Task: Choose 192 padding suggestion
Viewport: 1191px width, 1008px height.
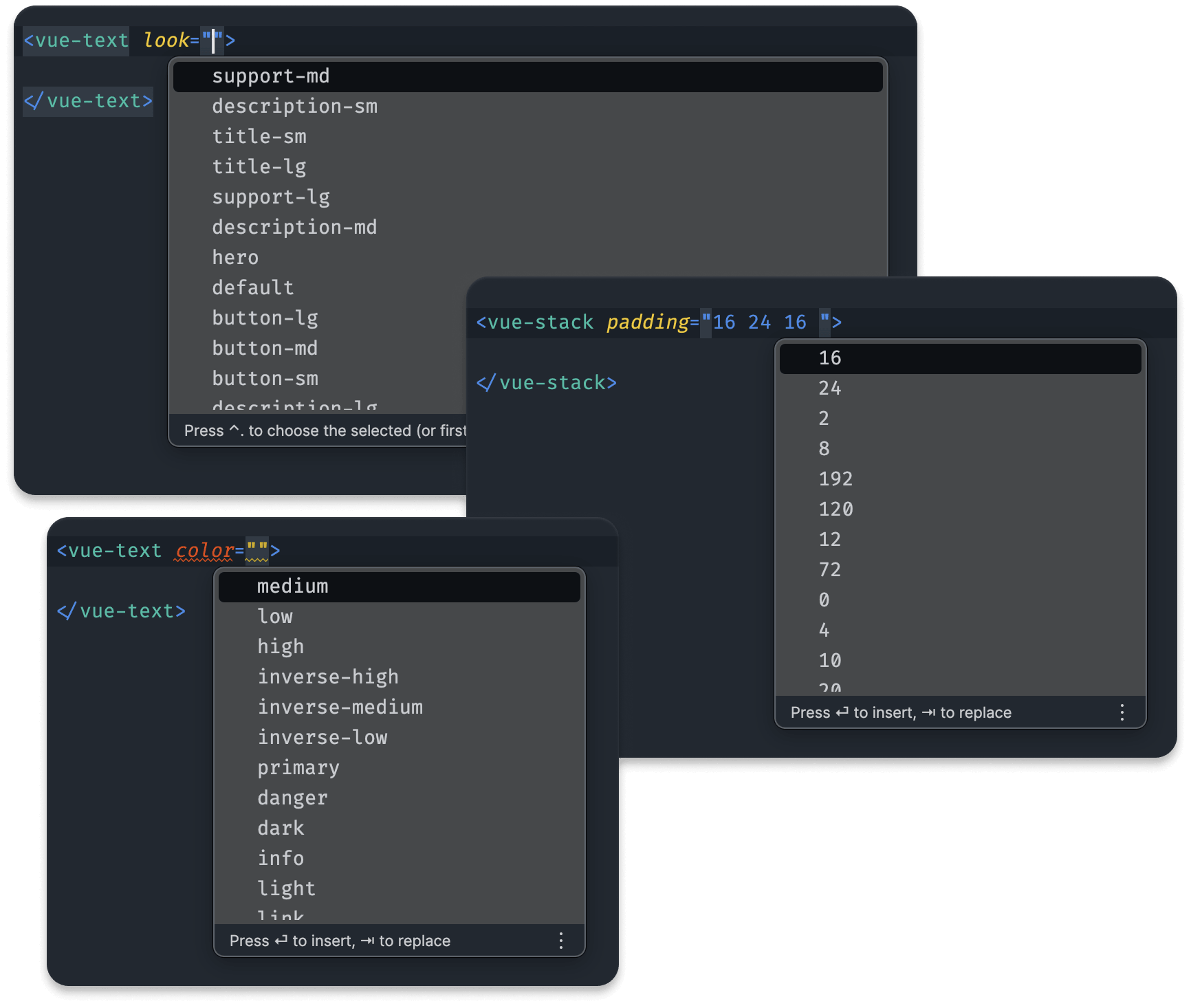Action: (x=961, y=479)
